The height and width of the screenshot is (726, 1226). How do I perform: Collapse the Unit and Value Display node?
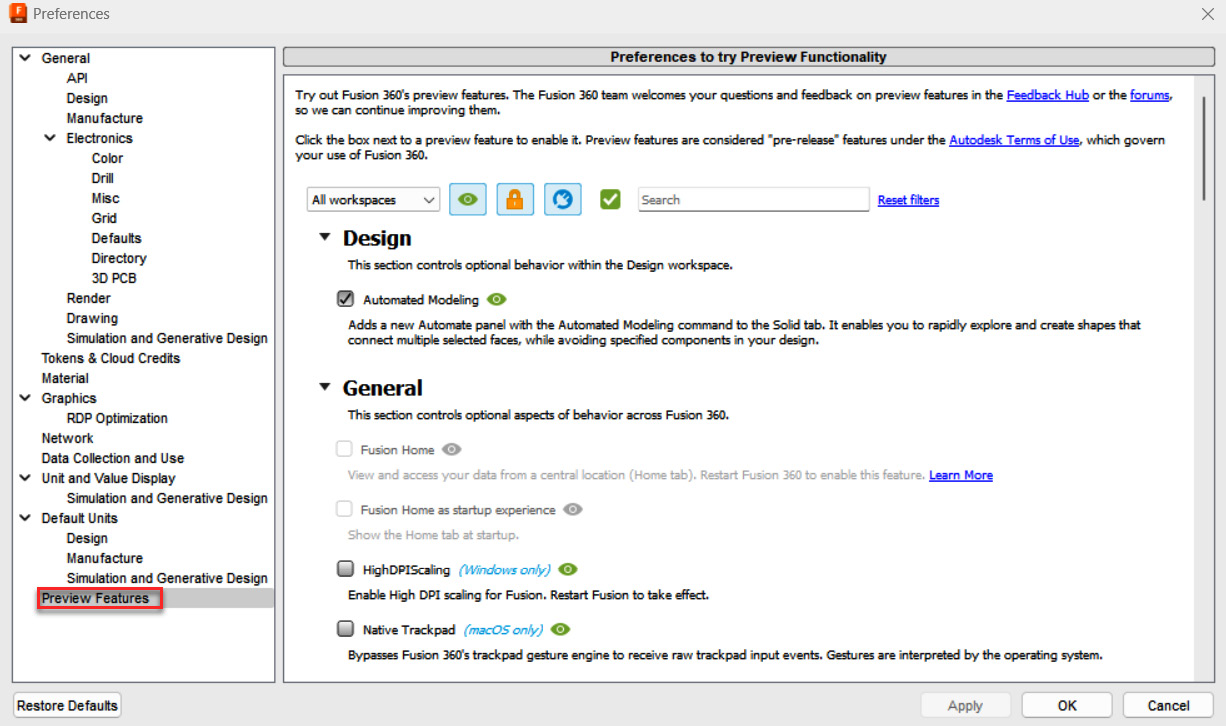pos(25,478)
